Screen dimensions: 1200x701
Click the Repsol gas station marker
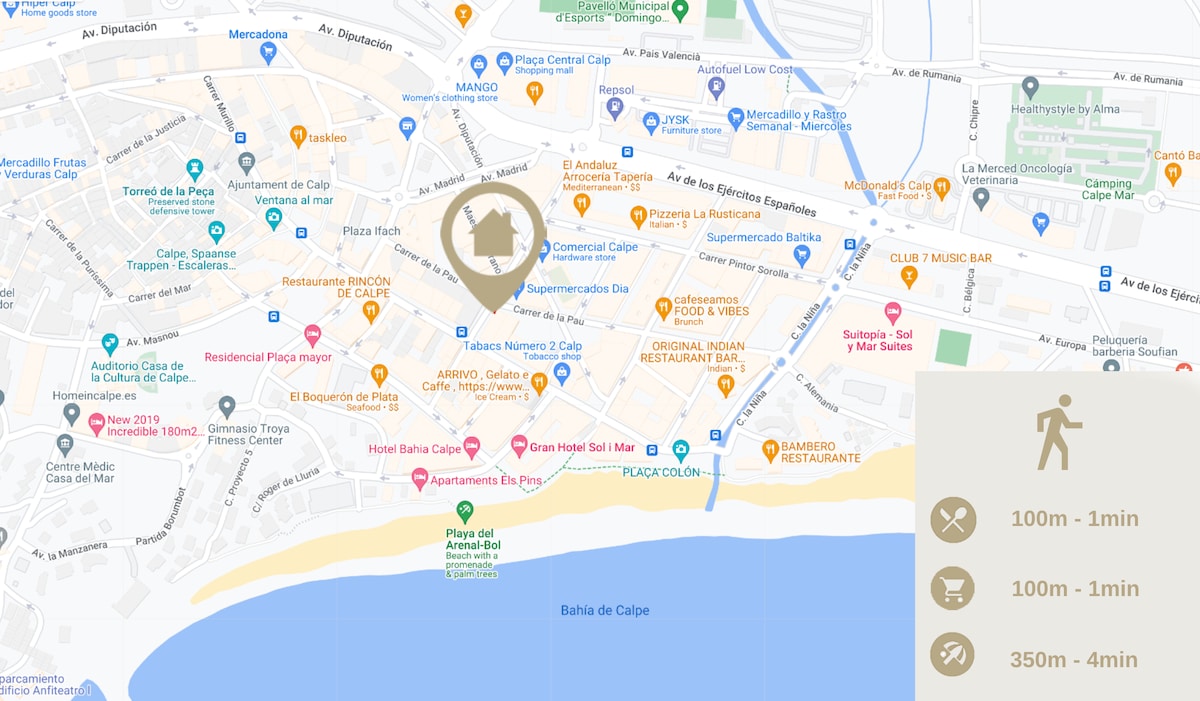[615, 106]
